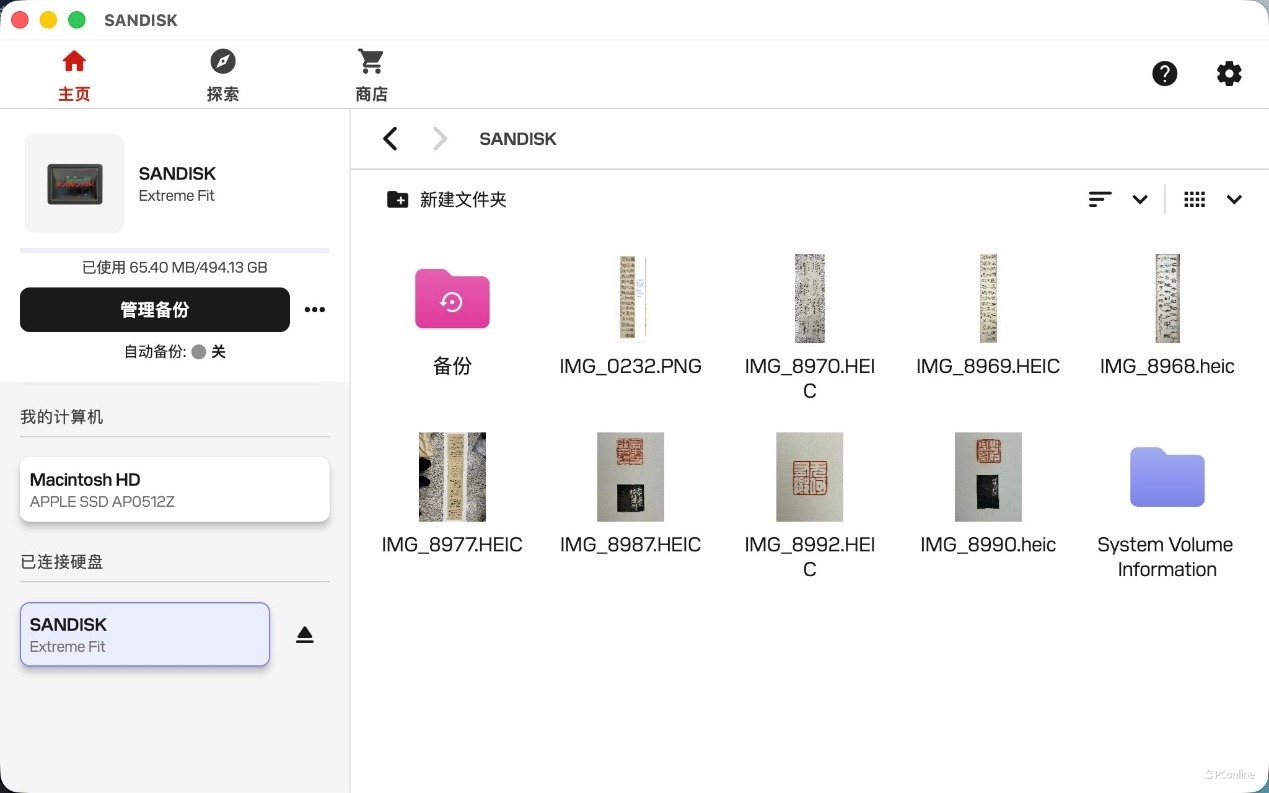Click the grid view icon
The width and height of the screenshot is (1269, 793).
pyautogui.click(x=1194, y=199)
